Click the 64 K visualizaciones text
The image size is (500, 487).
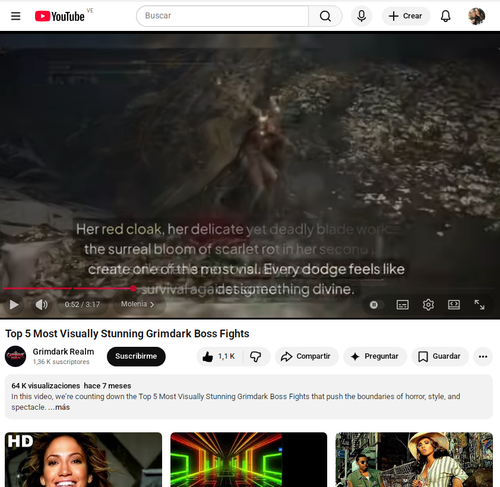tap(46, 386)
